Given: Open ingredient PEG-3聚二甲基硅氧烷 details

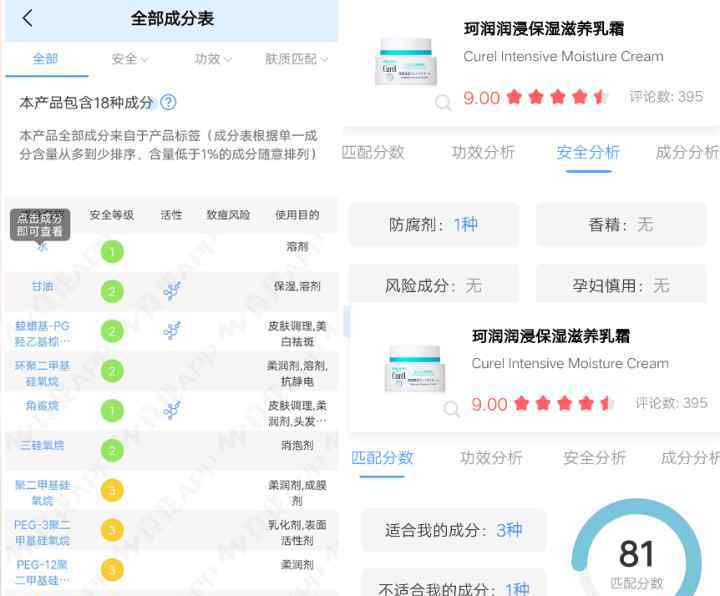Looking at the screenshot, I should [x=42, y=533].
